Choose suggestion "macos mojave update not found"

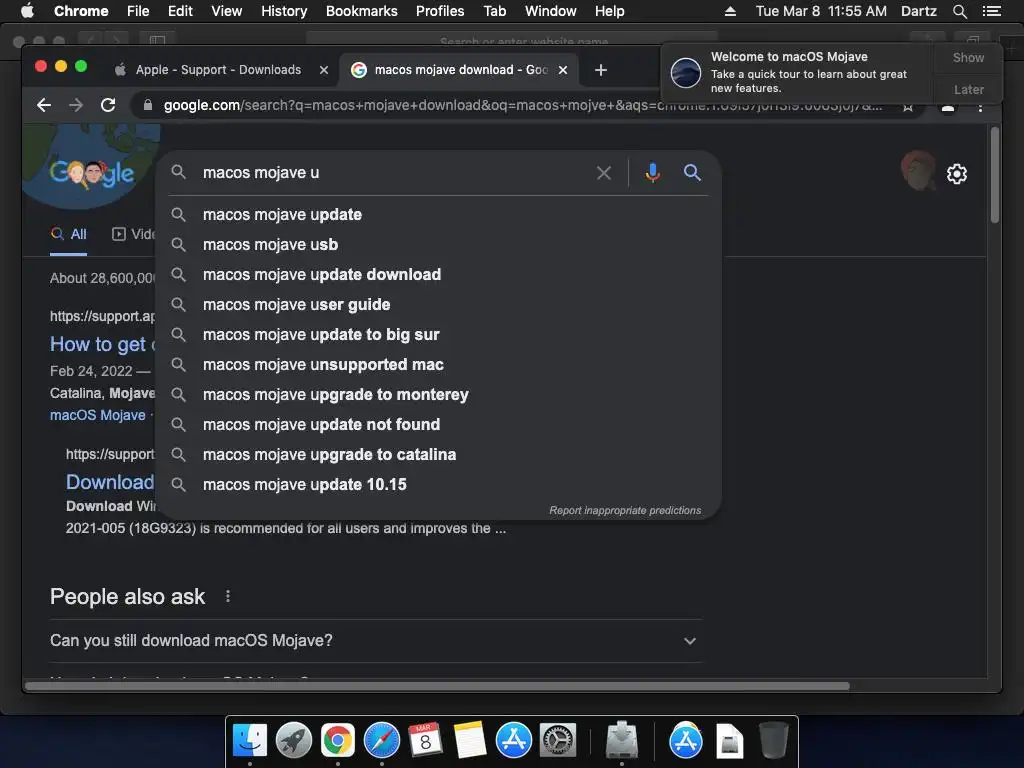[x=439, y=425]
